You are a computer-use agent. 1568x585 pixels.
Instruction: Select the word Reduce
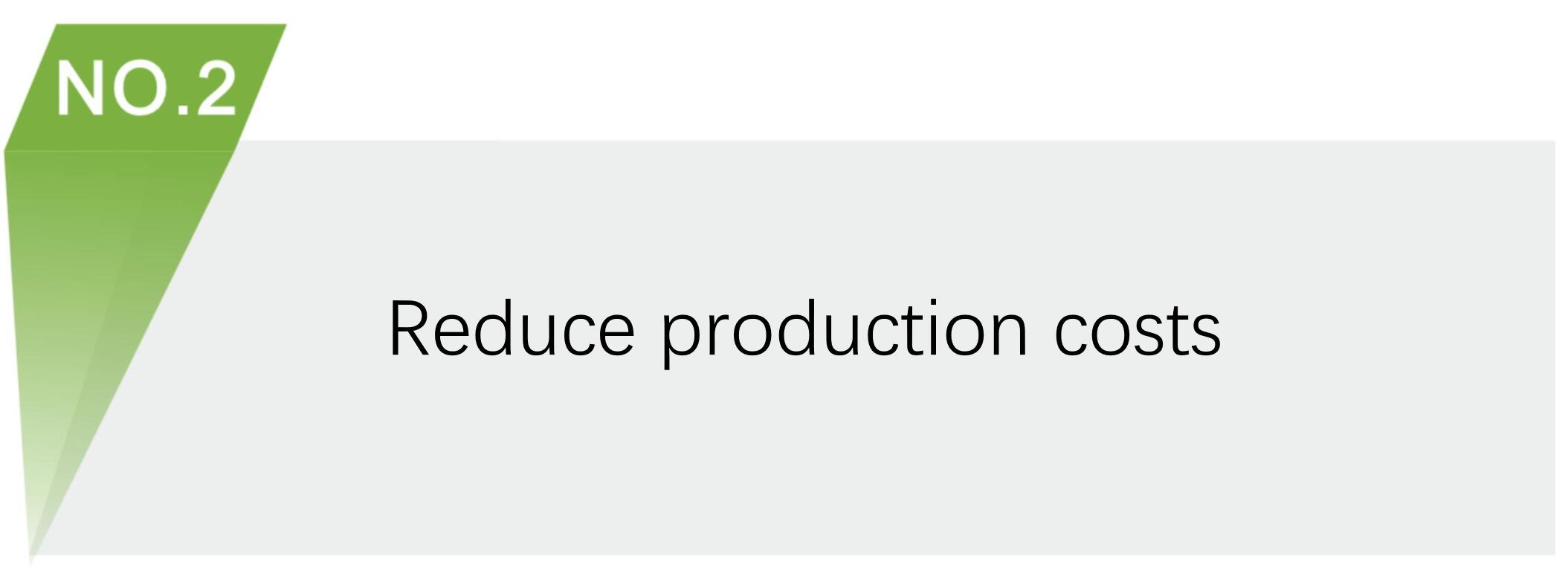click(512, 329)
